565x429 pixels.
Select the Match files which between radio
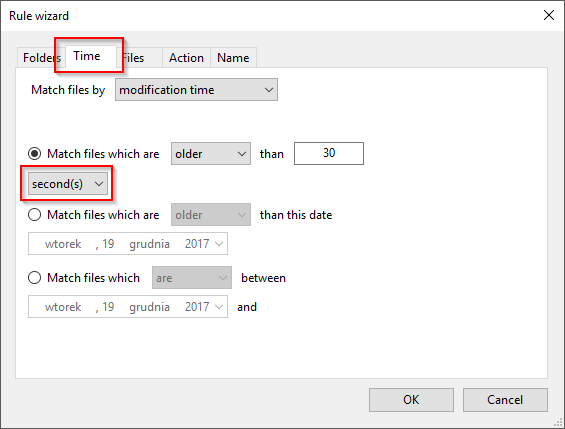(35, 278)
